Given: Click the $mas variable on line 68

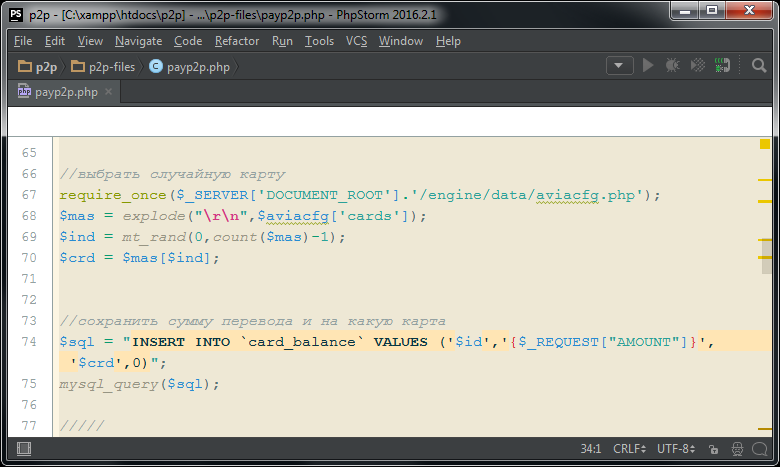Looking at the screenshot, I should coord(77,216).
